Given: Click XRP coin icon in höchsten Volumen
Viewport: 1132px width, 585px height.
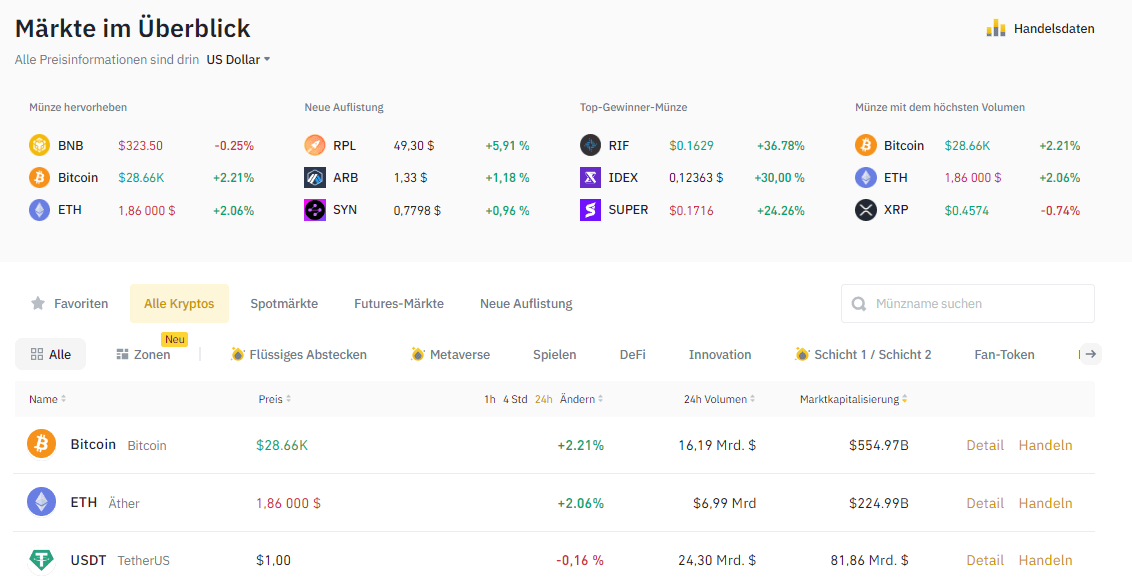Looking at the screenshot, I should [866, 210].
